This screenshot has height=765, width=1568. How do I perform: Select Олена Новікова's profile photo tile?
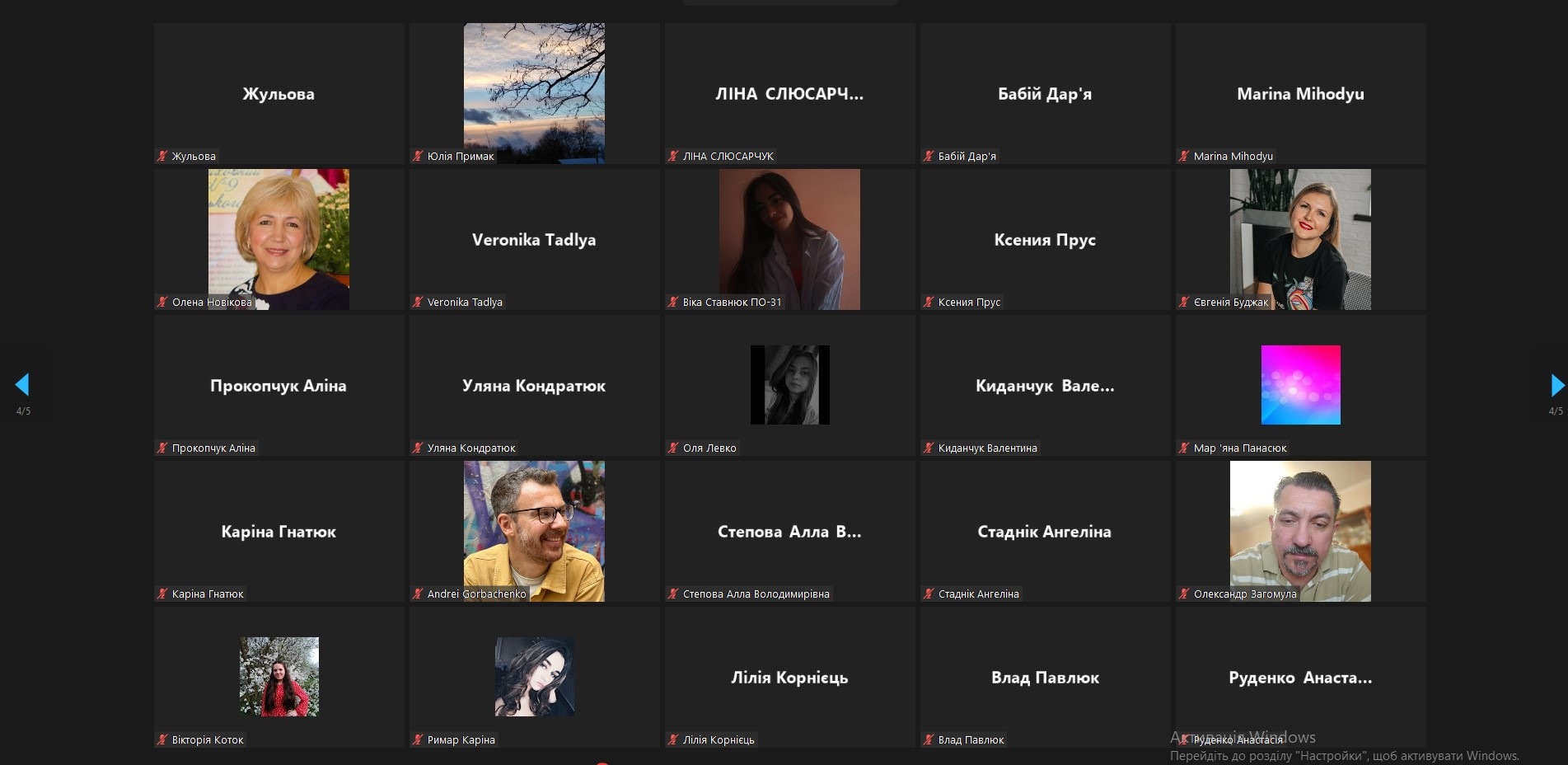click(x=278, y=239)
